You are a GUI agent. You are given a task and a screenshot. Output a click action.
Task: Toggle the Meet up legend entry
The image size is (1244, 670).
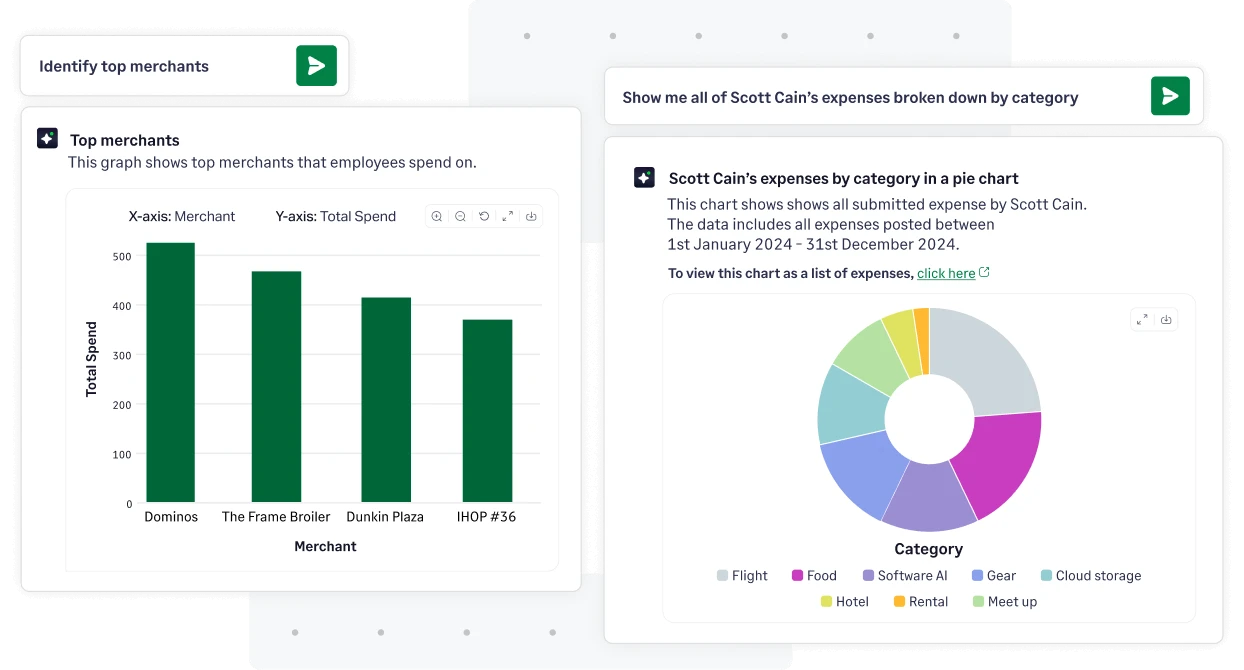click(1004, 601)
